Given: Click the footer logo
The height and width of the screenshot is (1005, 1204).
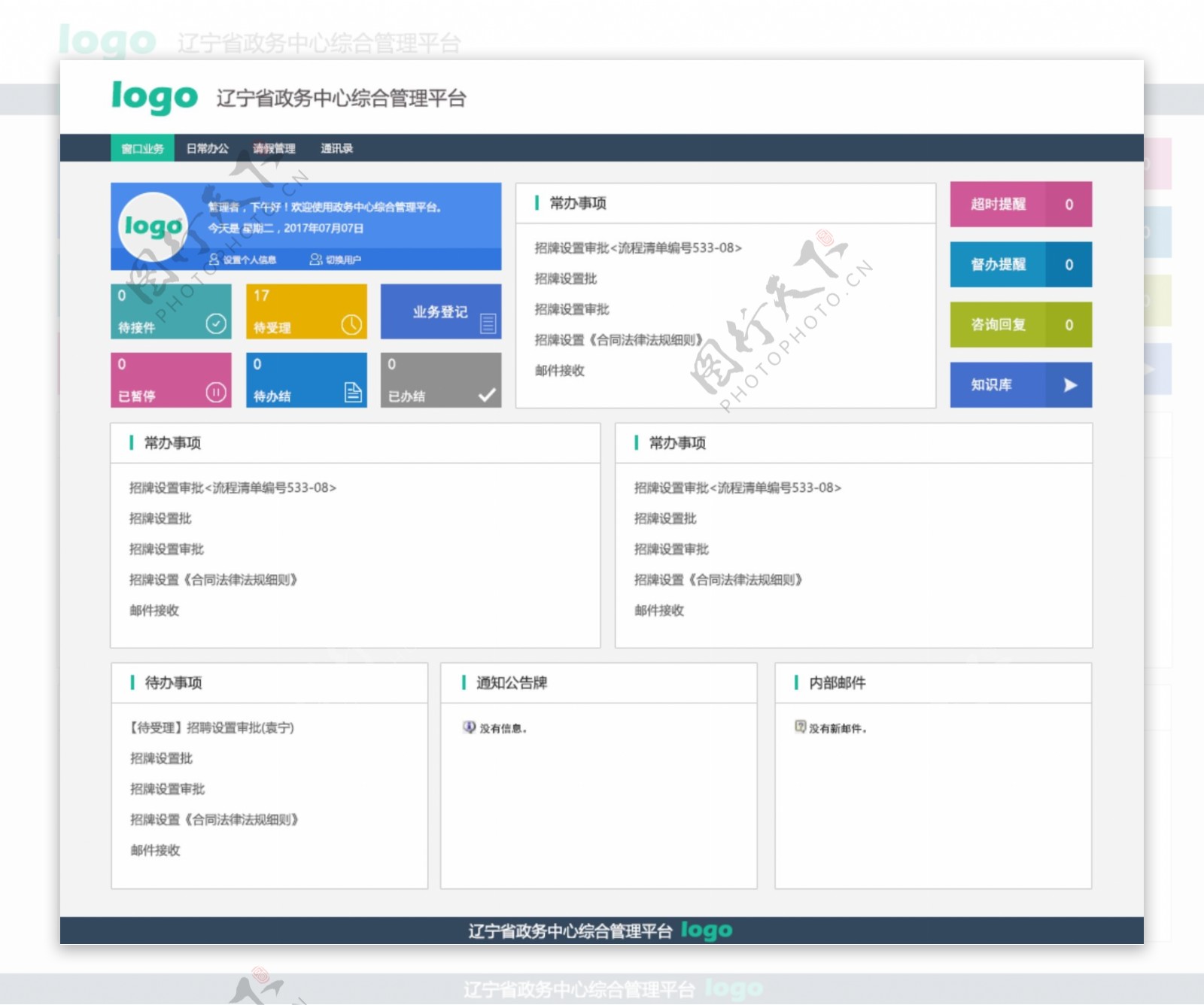Looking at the screenshot, I should 706,931.
